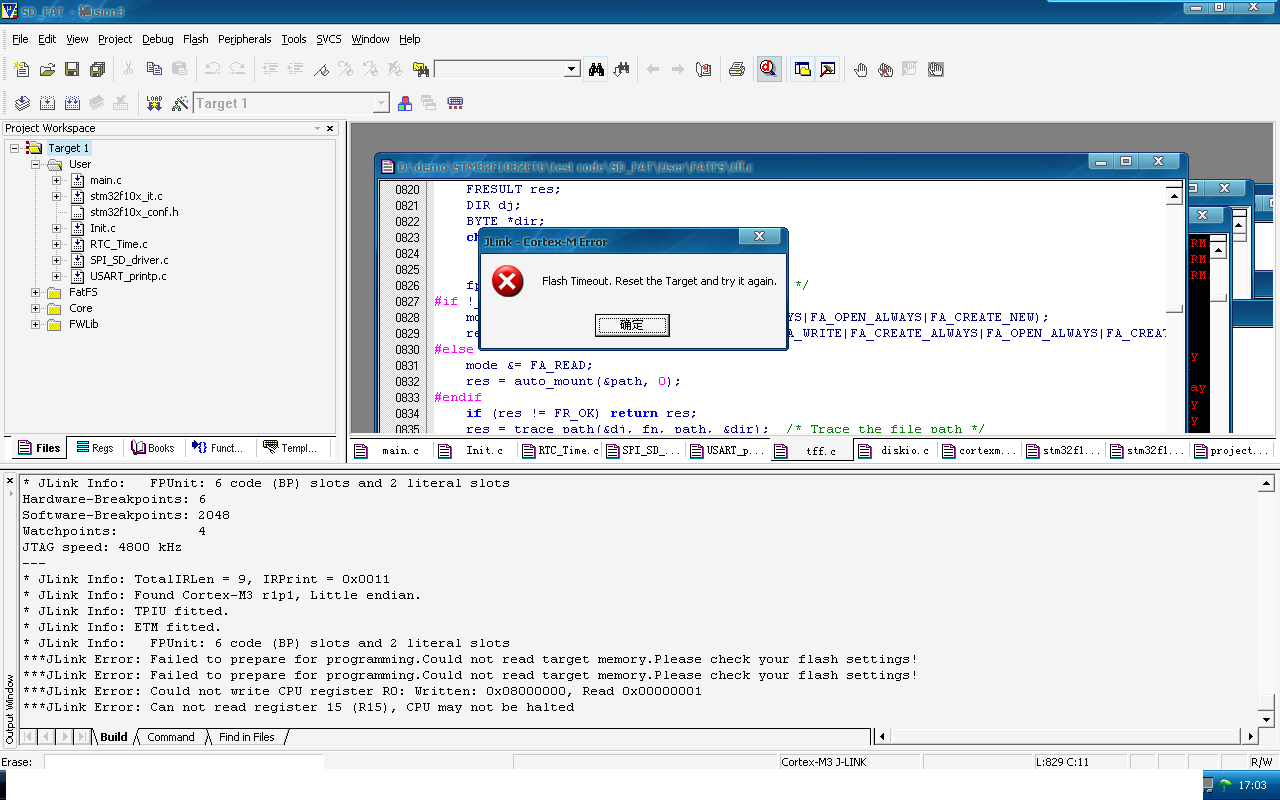Collapse the User group in project tree

(x=36, y=164)
